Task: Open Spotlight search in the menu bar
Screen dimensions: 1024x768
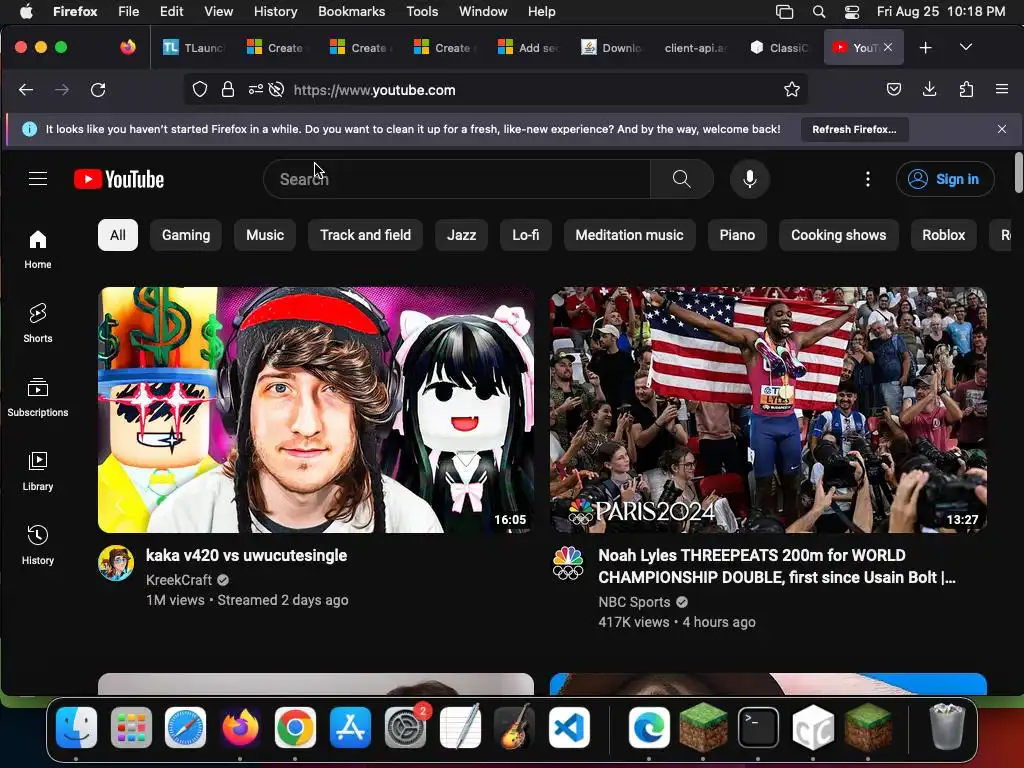Action: (818, 12)
